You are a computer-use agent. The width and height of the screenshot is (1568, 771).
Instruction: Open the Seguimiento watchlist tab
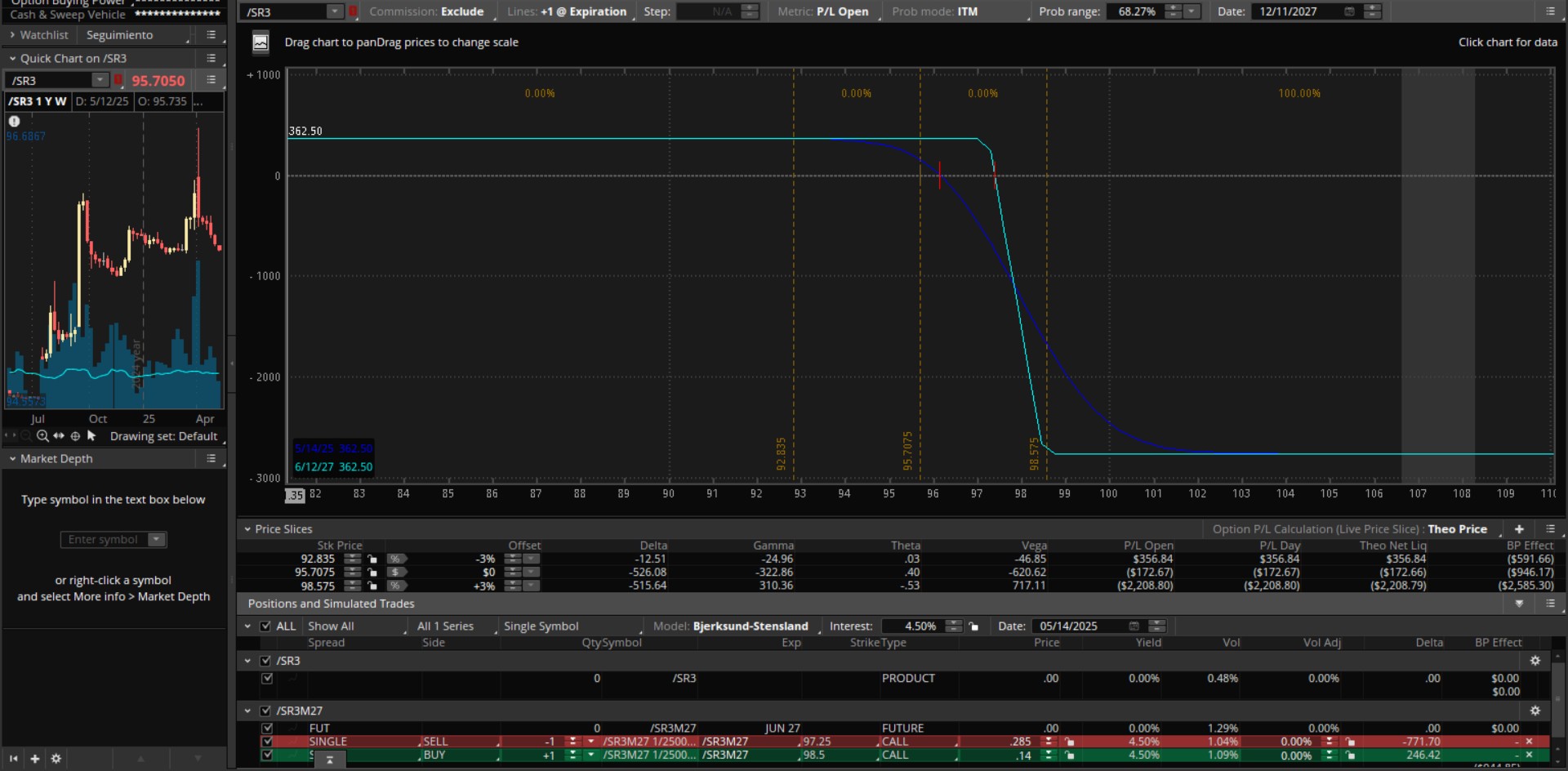point(119,35)
